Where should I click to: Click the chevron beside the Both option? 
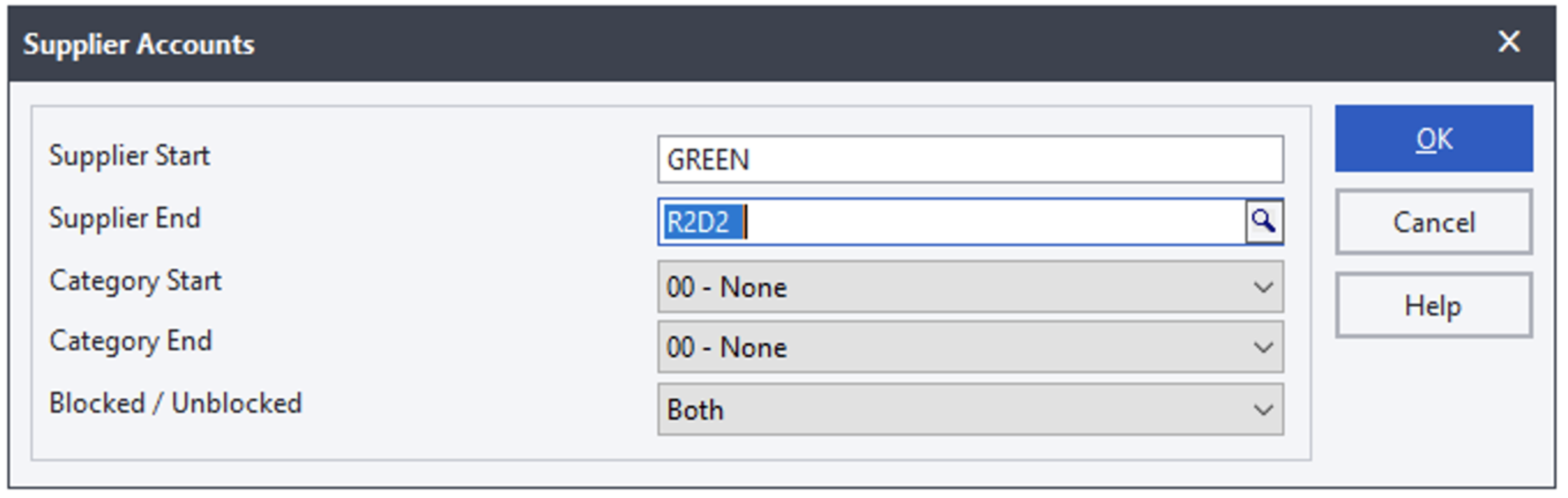1263,410
